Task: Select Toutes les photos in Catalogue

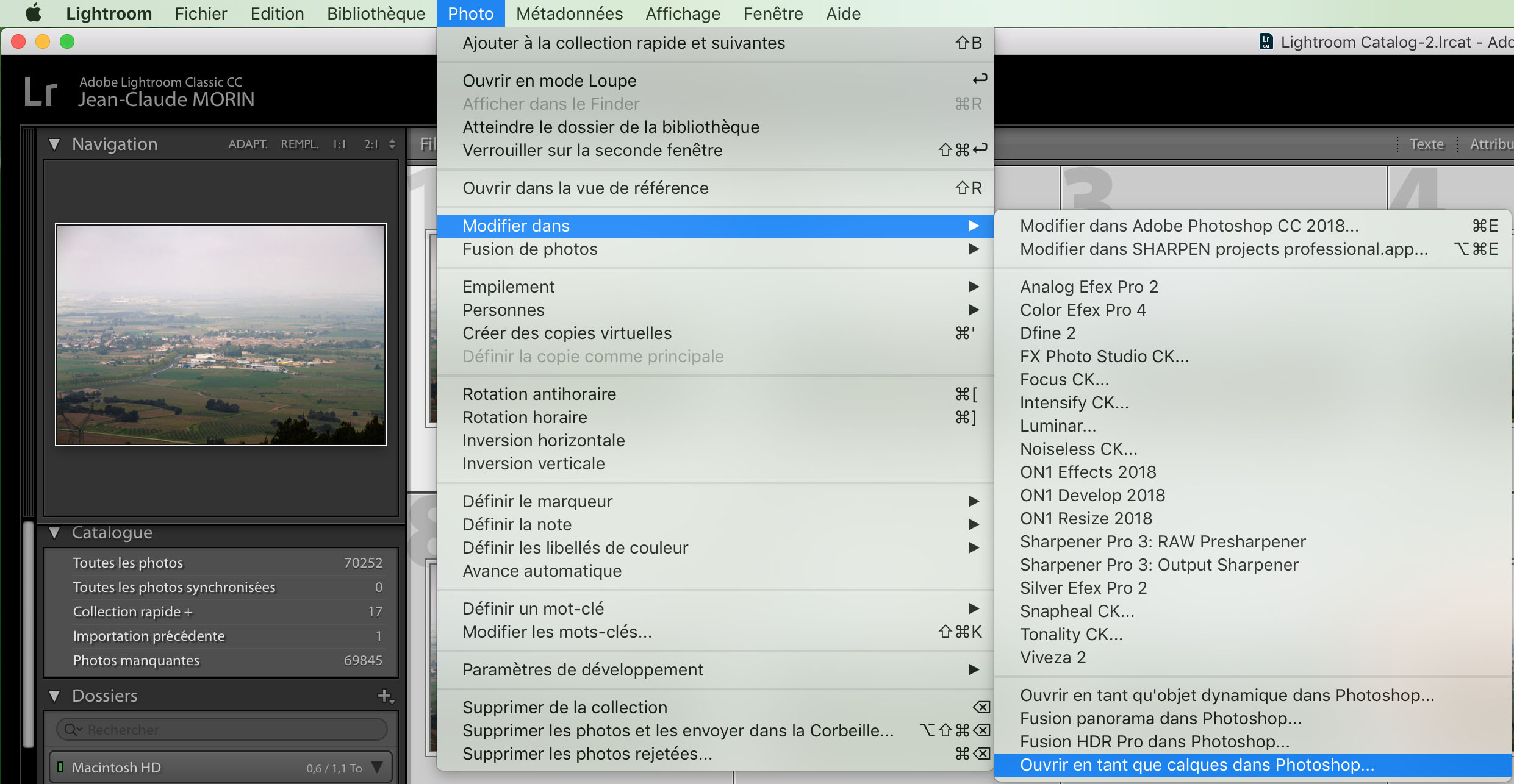Action: point(128,563)
